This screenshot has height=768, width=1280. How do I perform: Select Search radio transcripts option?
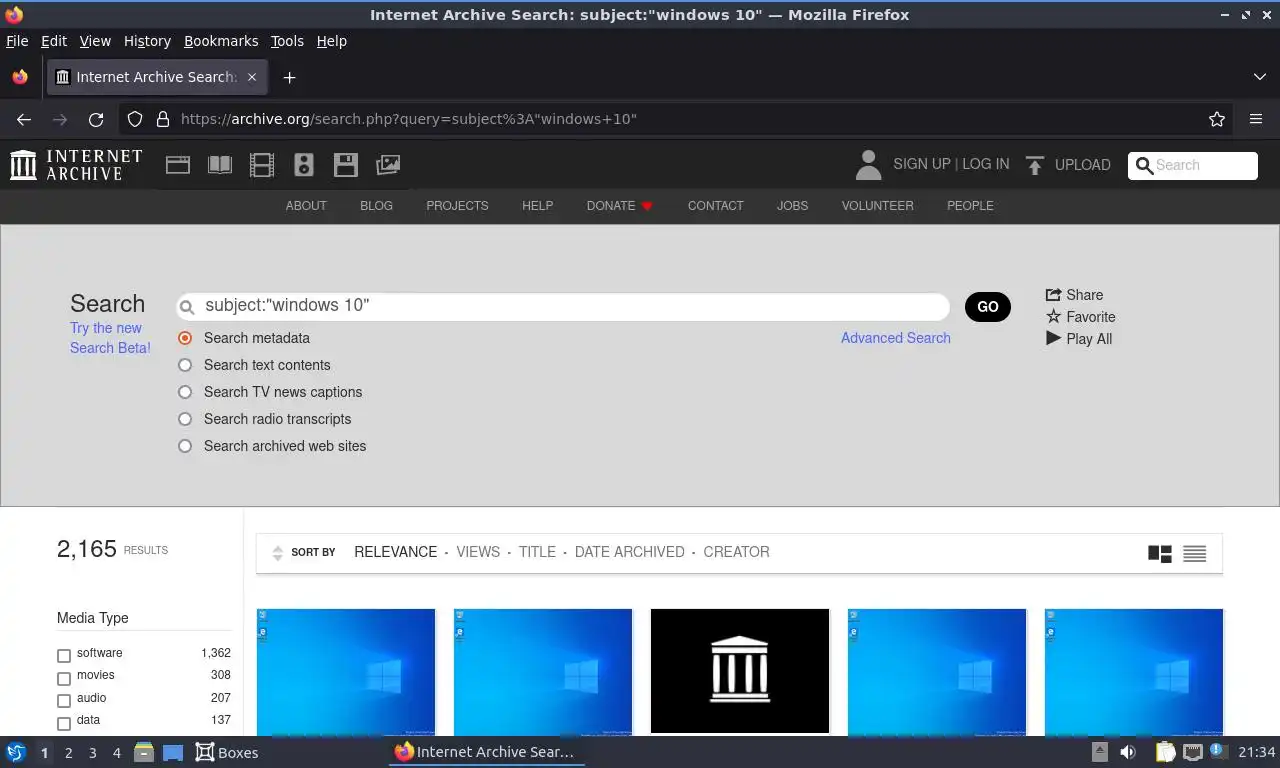point(185,419)
